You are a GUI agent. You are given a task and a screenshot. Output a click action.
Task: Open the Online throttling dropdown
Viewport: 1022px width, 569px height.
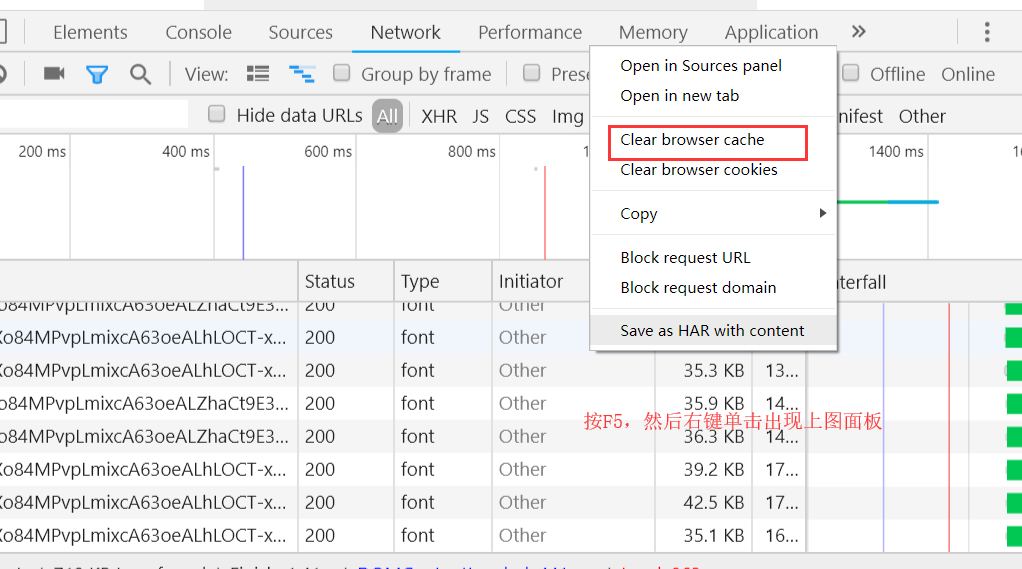[968, 74]
